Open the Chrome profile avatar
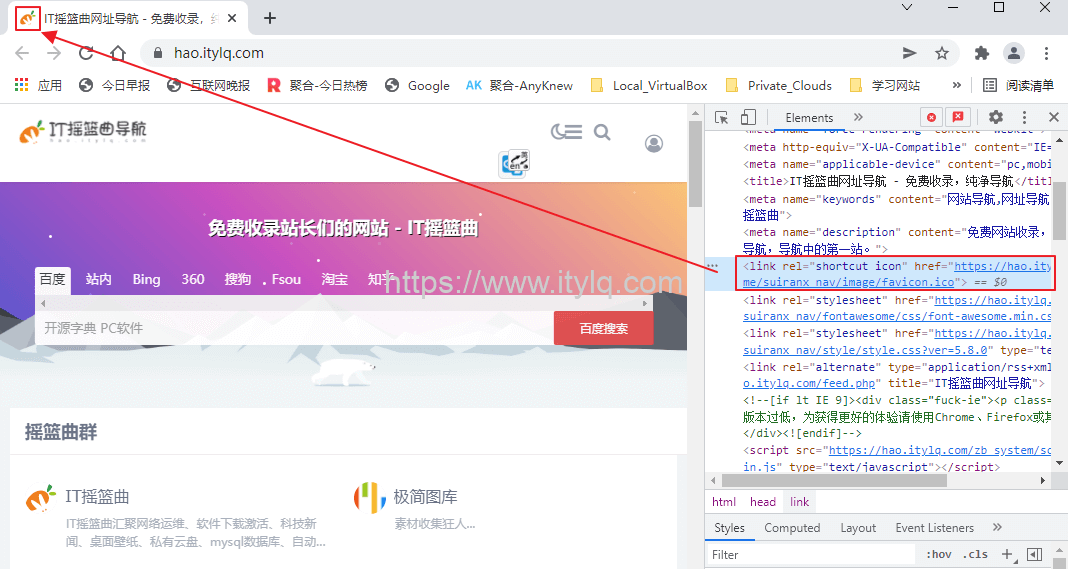The height and width of the screenshot is (569, 1068). 1014,53
